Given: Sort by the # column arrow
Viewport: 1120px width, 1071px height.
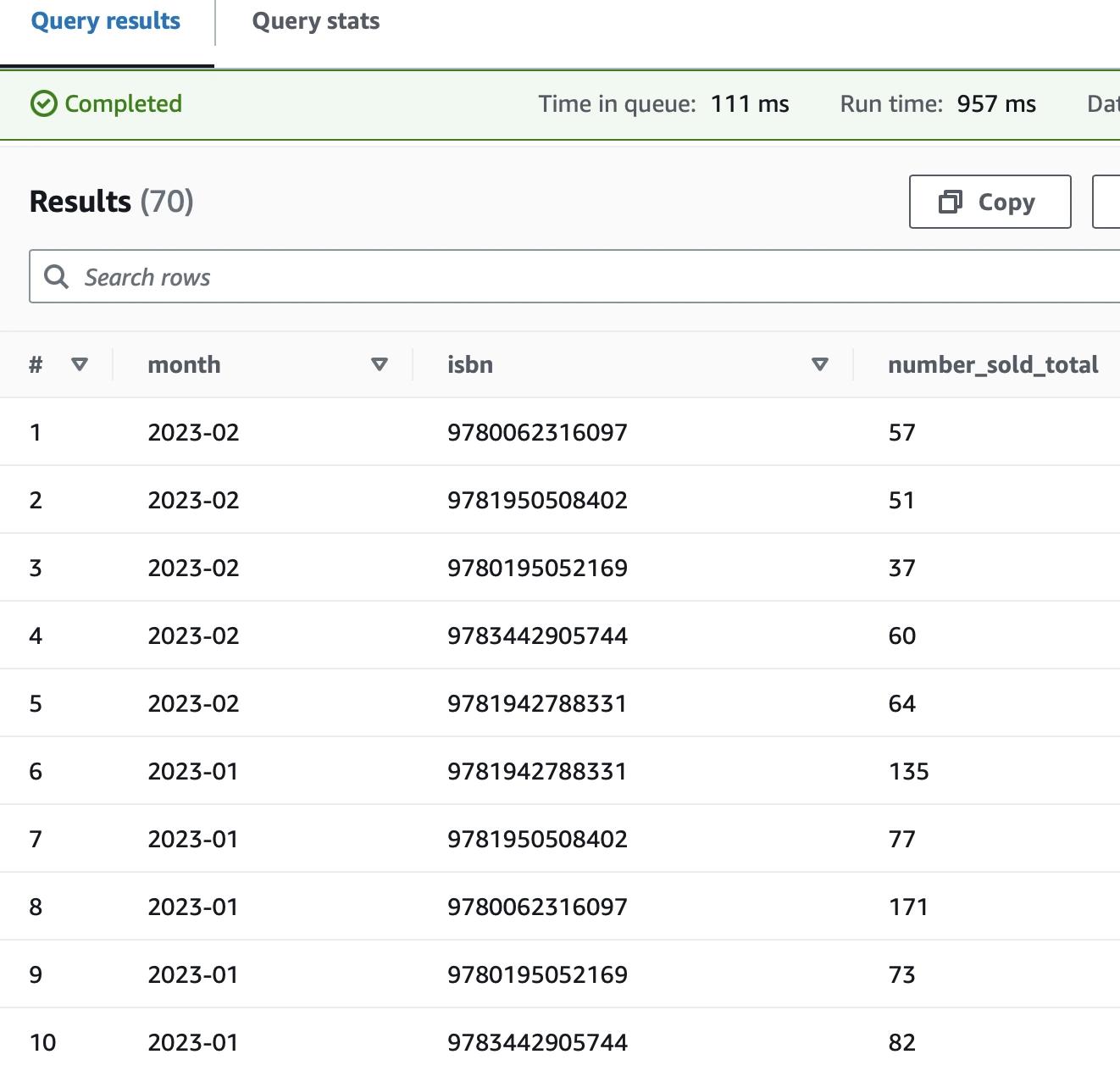Looking at the screenshot, I should tap(80, 364).
